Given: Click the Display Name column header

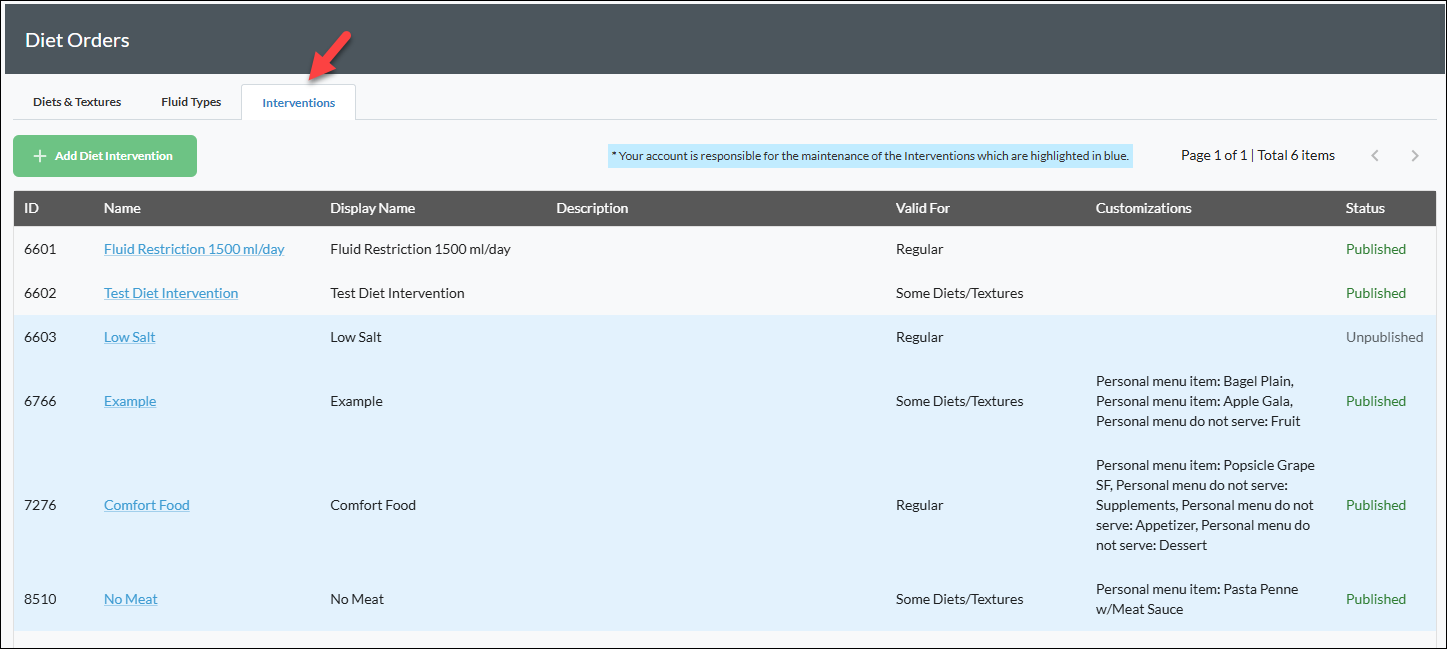Looking at the screenshot, I should [x=373, y=208].
